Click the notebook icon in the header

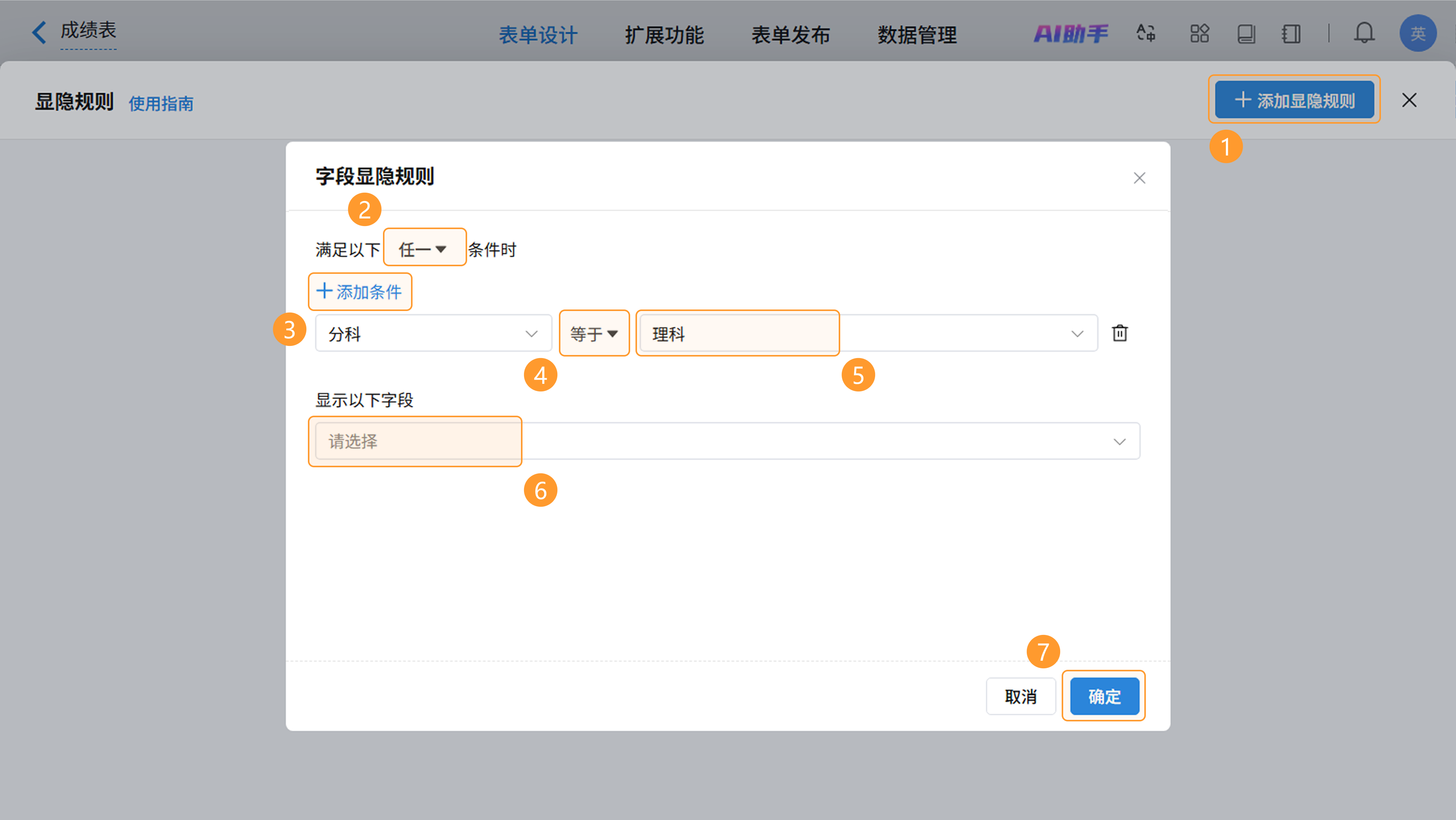tap(1291, 34)
